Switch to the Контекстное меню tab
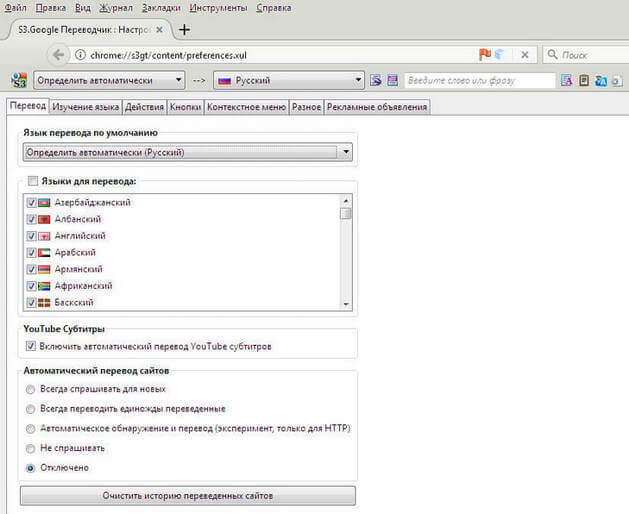Viewport: 629px width, 514px height. pyautogui.click(x=247, y=107)
